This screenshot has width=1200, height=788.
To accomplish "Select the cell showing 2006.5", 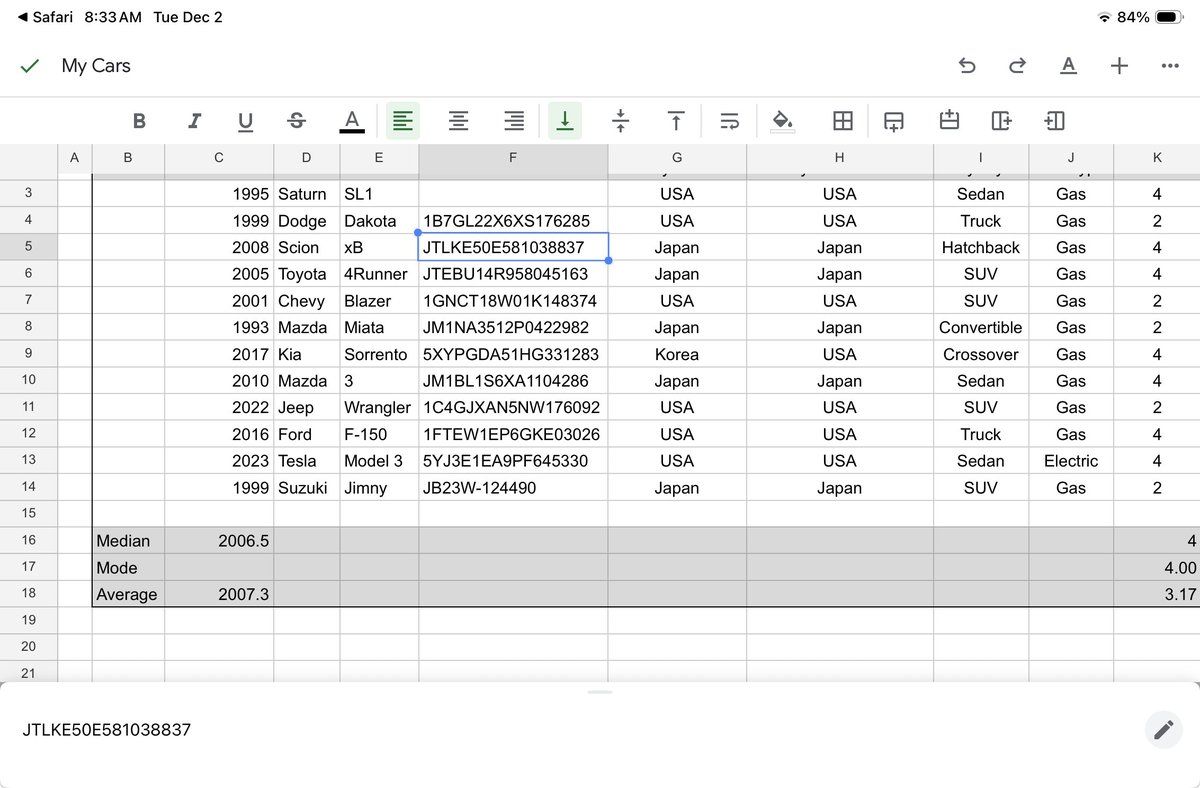I will (219, 541).
